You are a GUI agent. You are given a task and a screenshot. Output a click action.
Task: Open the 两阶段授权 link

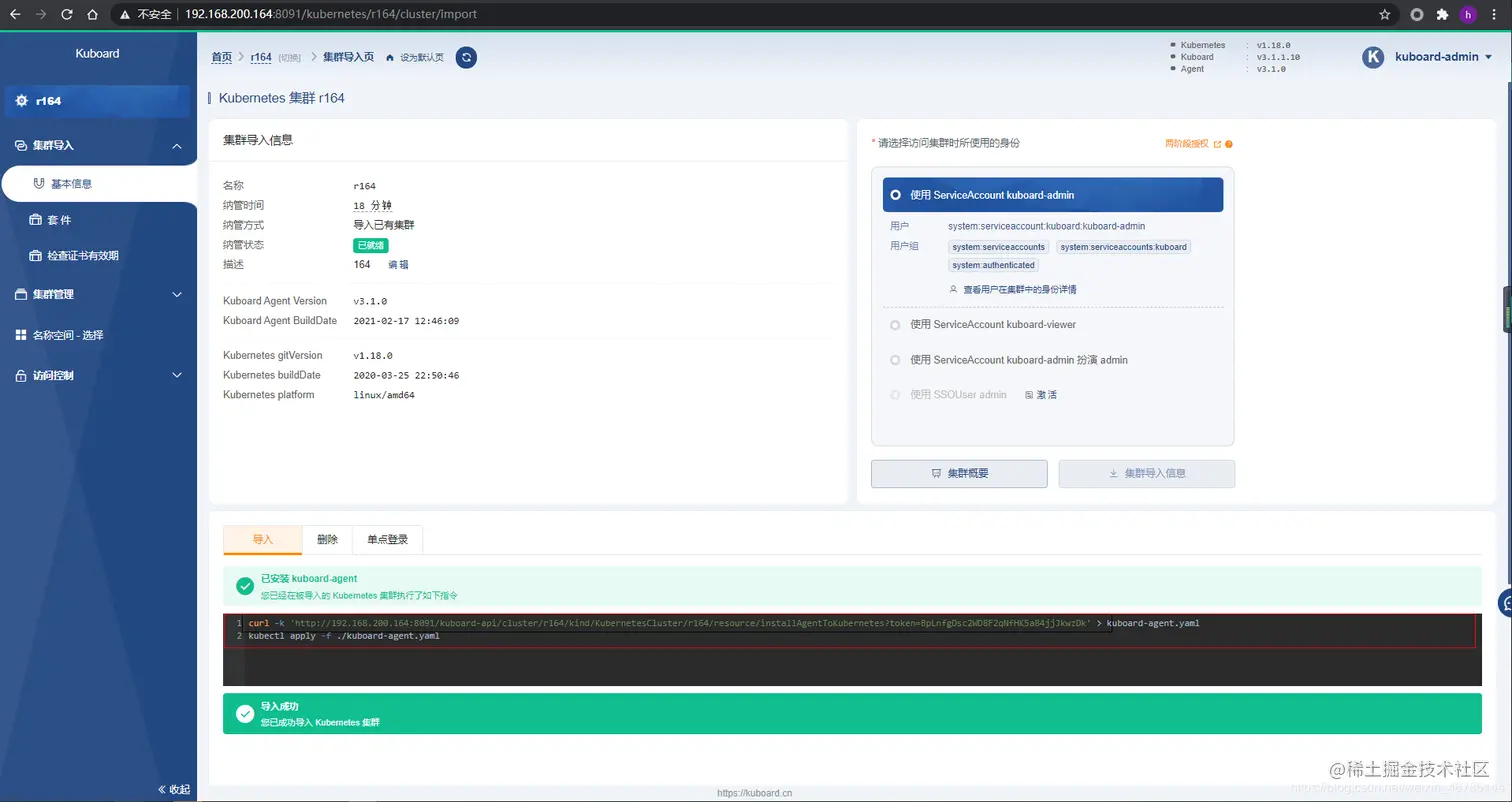click(x=1186, y=144)
